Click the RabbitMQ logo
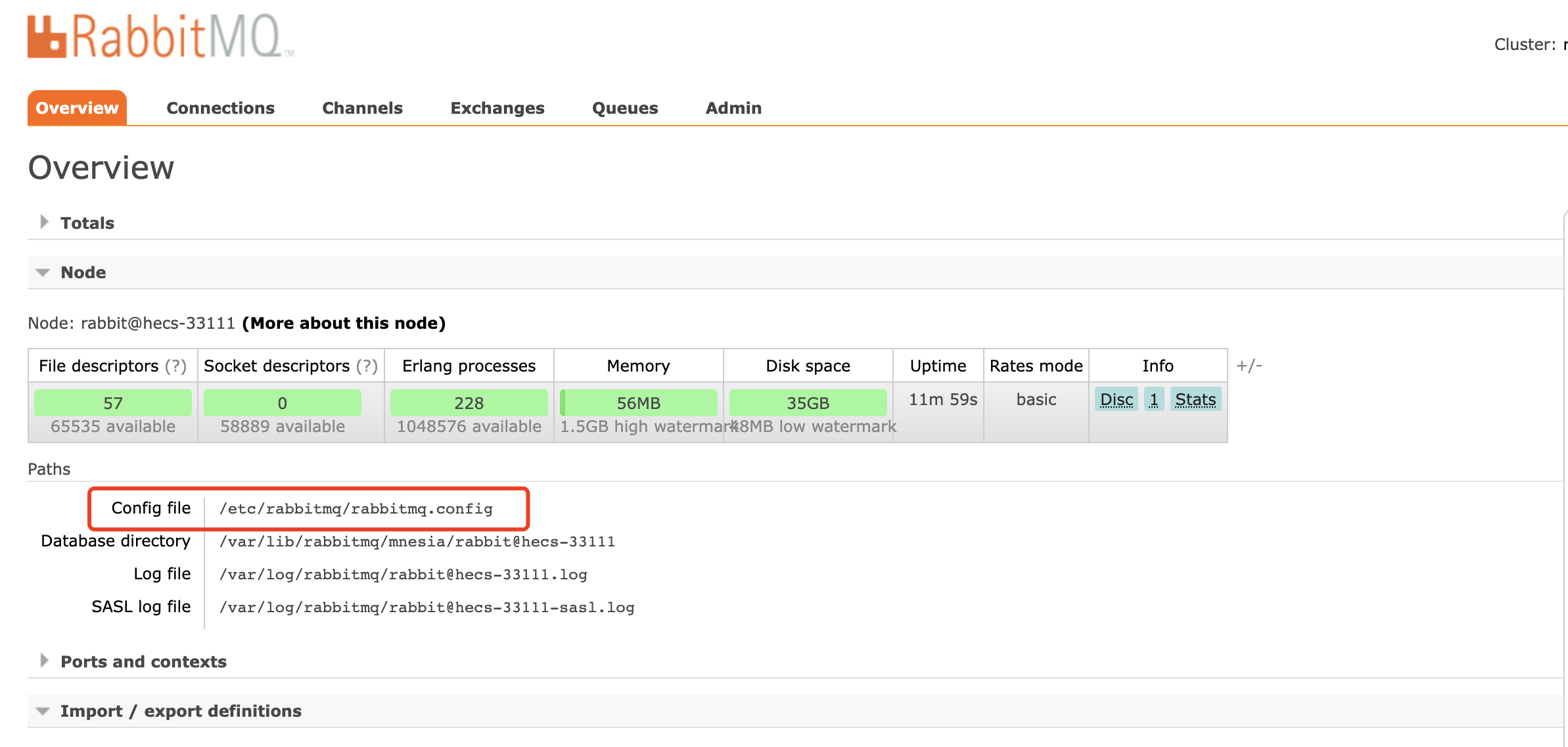The height and width of the screenshot is (747, 1568). [160, 36]
